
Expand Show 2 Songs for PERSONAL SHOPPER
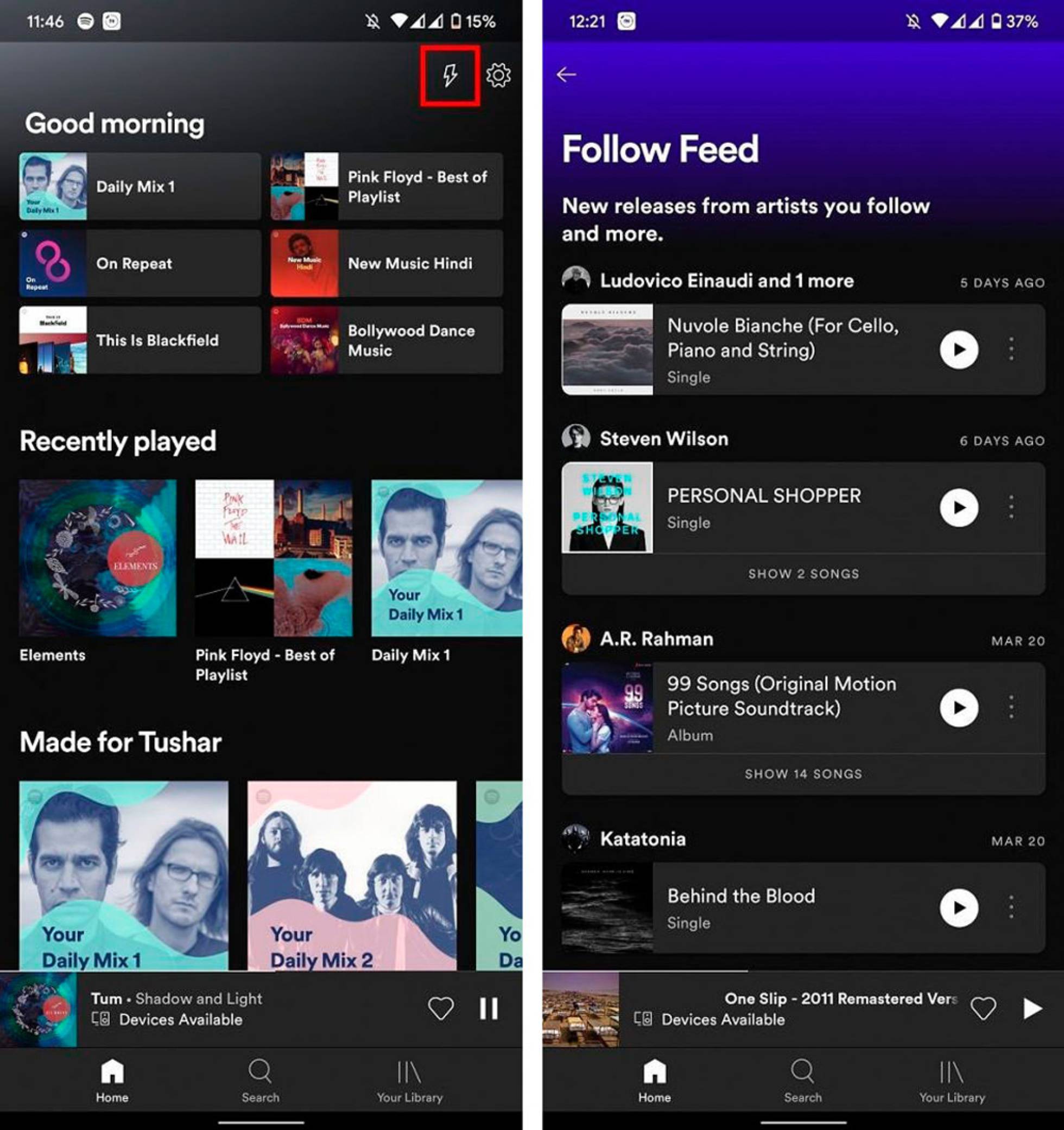pyautogui.click(x=803, y=574)
